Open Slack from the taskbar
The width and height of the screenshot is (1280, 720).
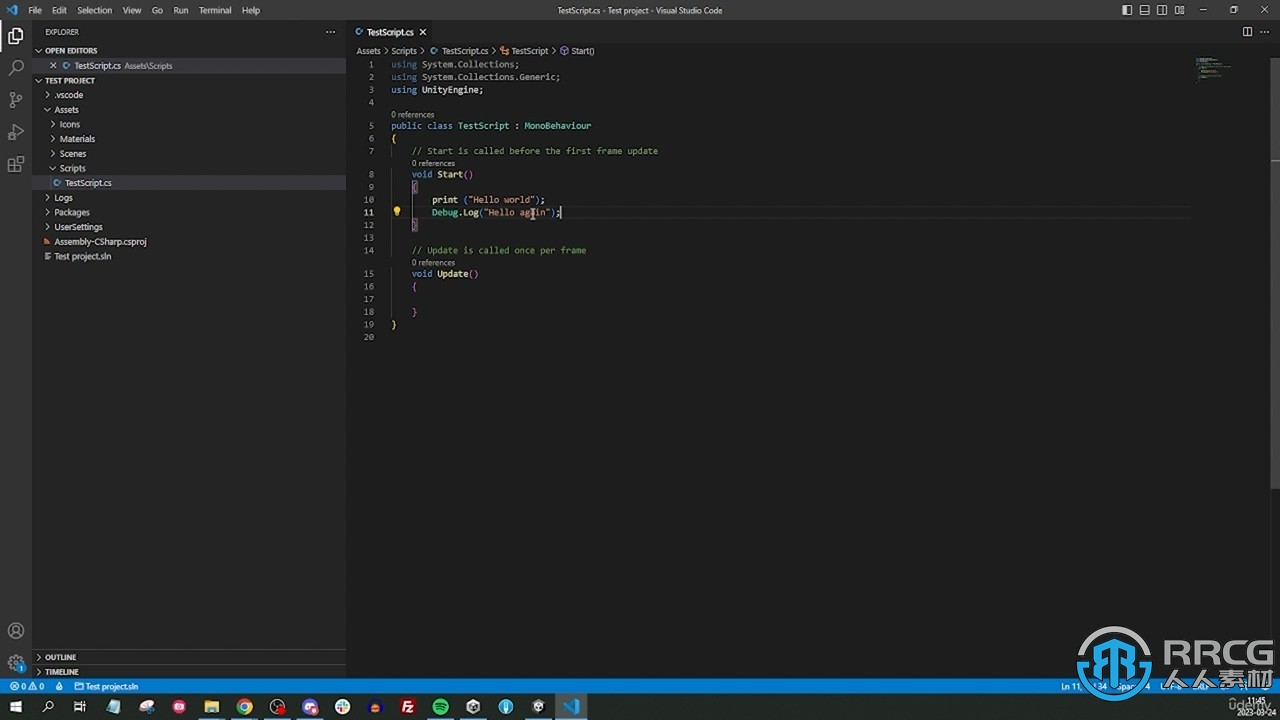pos(342,707)
